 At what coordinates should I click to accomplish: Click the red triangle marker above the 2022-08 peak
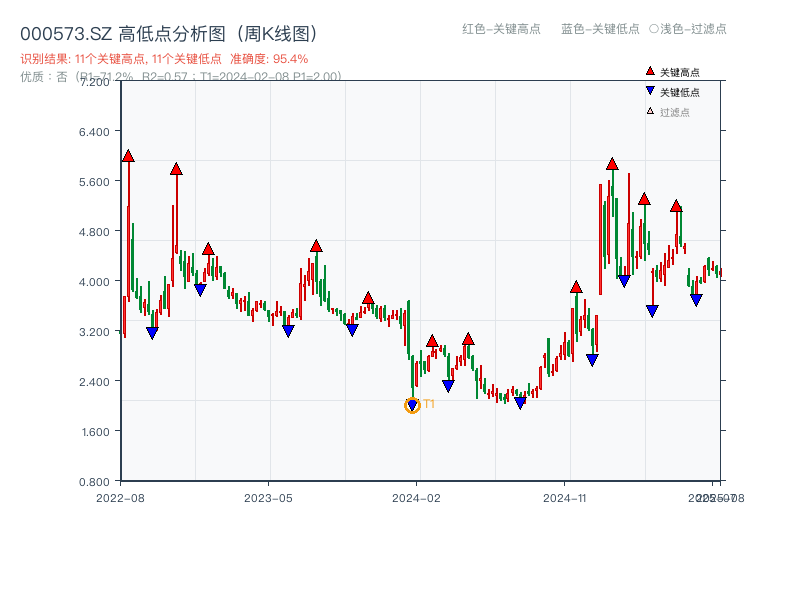point(127,156)
